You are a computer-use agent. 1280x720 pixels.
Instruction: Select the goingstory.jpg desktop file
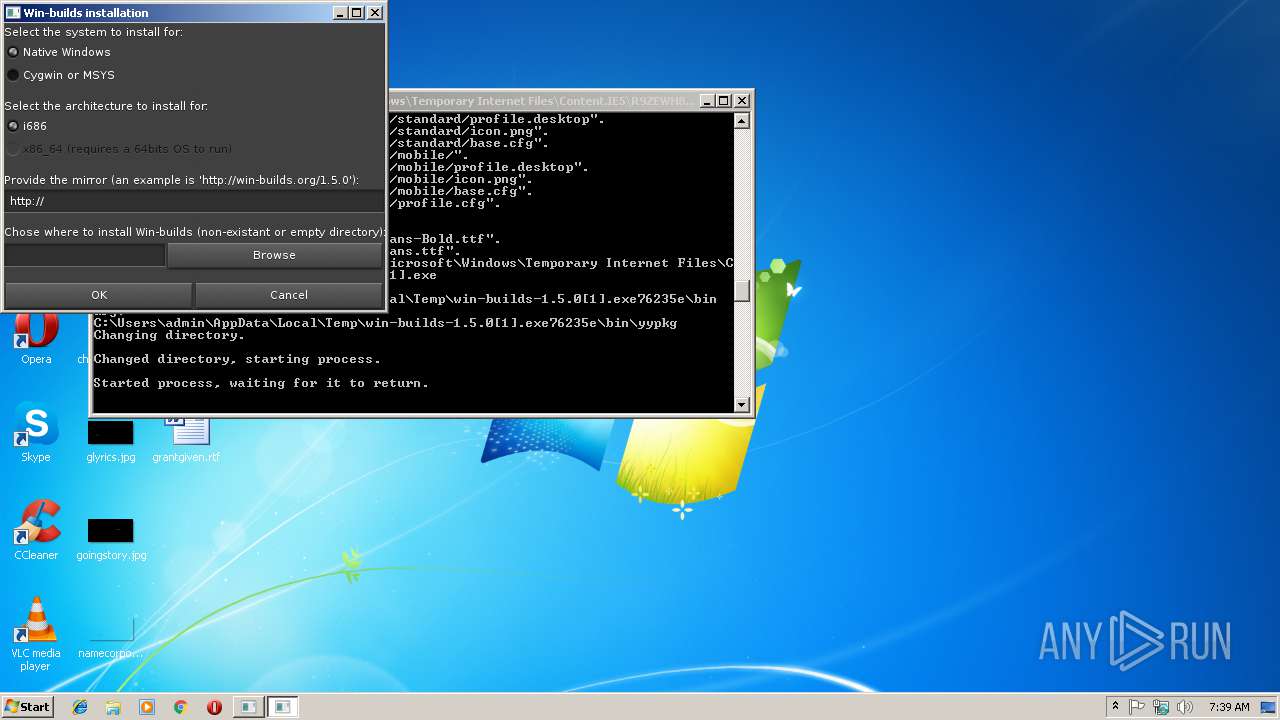(110, 538)
